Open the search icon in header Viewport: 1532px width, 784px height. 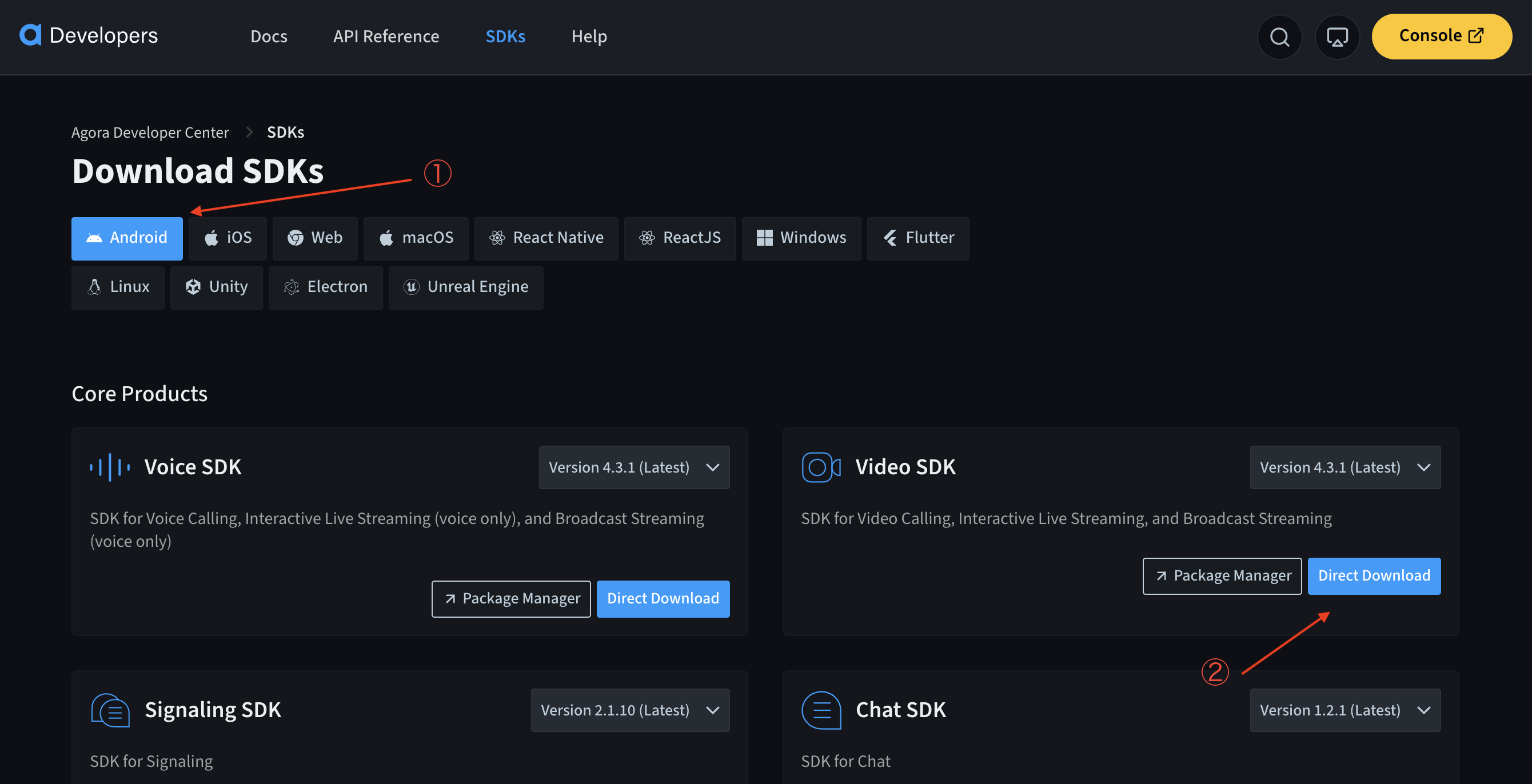1279,37
